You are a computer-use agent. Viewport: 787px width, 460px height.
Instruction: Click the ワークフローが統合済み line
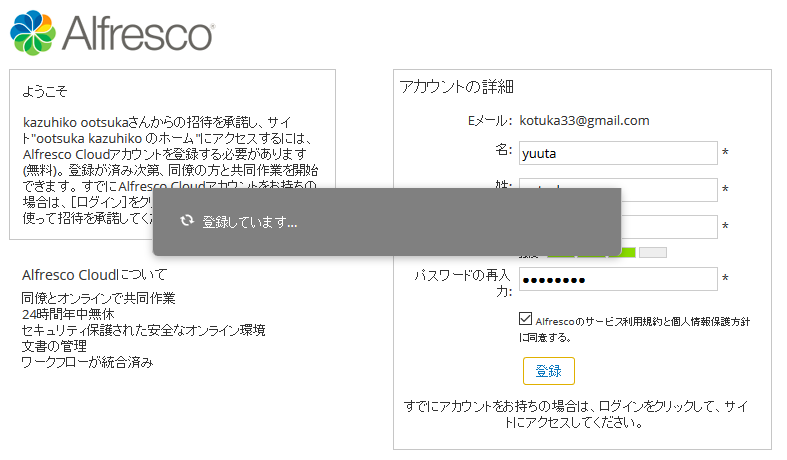coord(87,362)
